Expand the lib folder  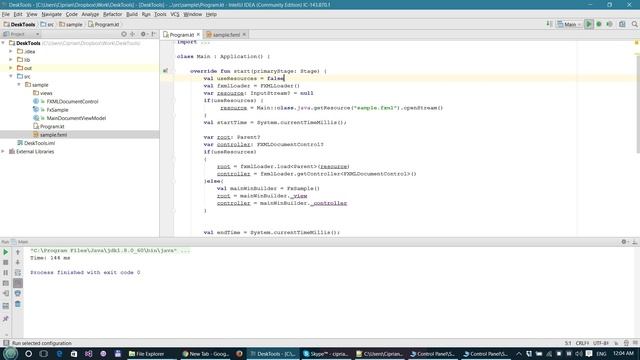click(11, 60)
